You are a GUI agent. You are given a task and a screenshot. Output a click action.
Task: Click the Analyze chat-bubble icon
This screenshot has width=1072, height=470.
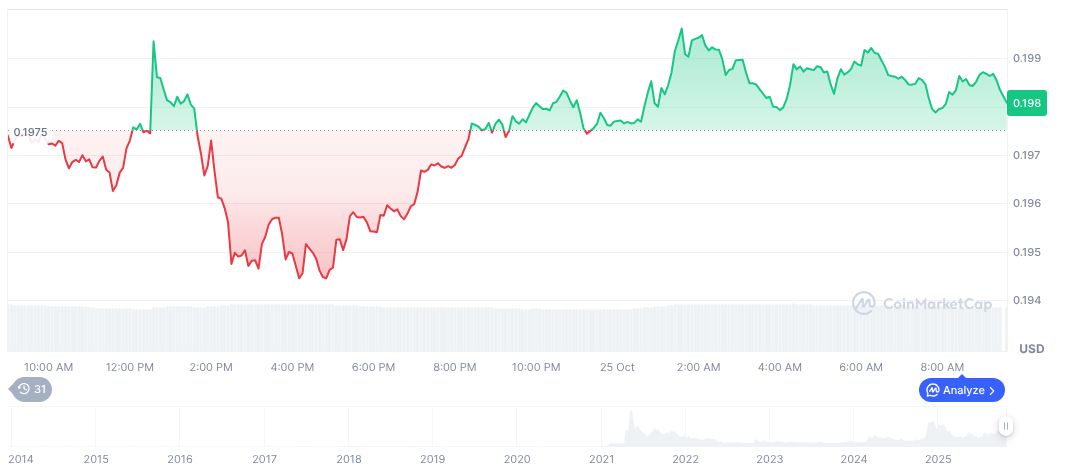click(932, 390)
